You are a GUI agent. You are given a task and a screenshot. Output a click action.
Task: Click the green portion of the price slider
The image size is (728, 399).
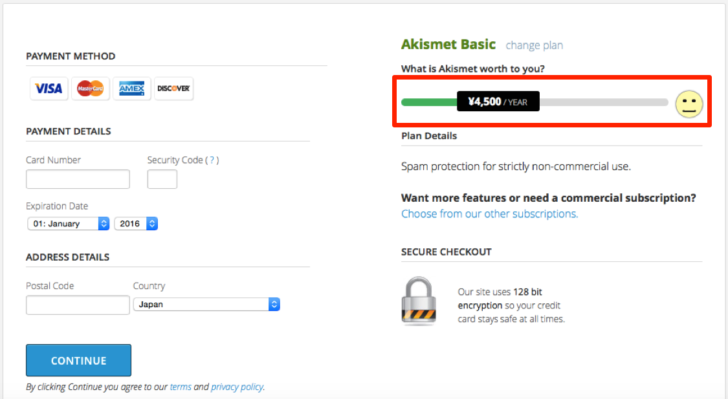tap(429, 102)
